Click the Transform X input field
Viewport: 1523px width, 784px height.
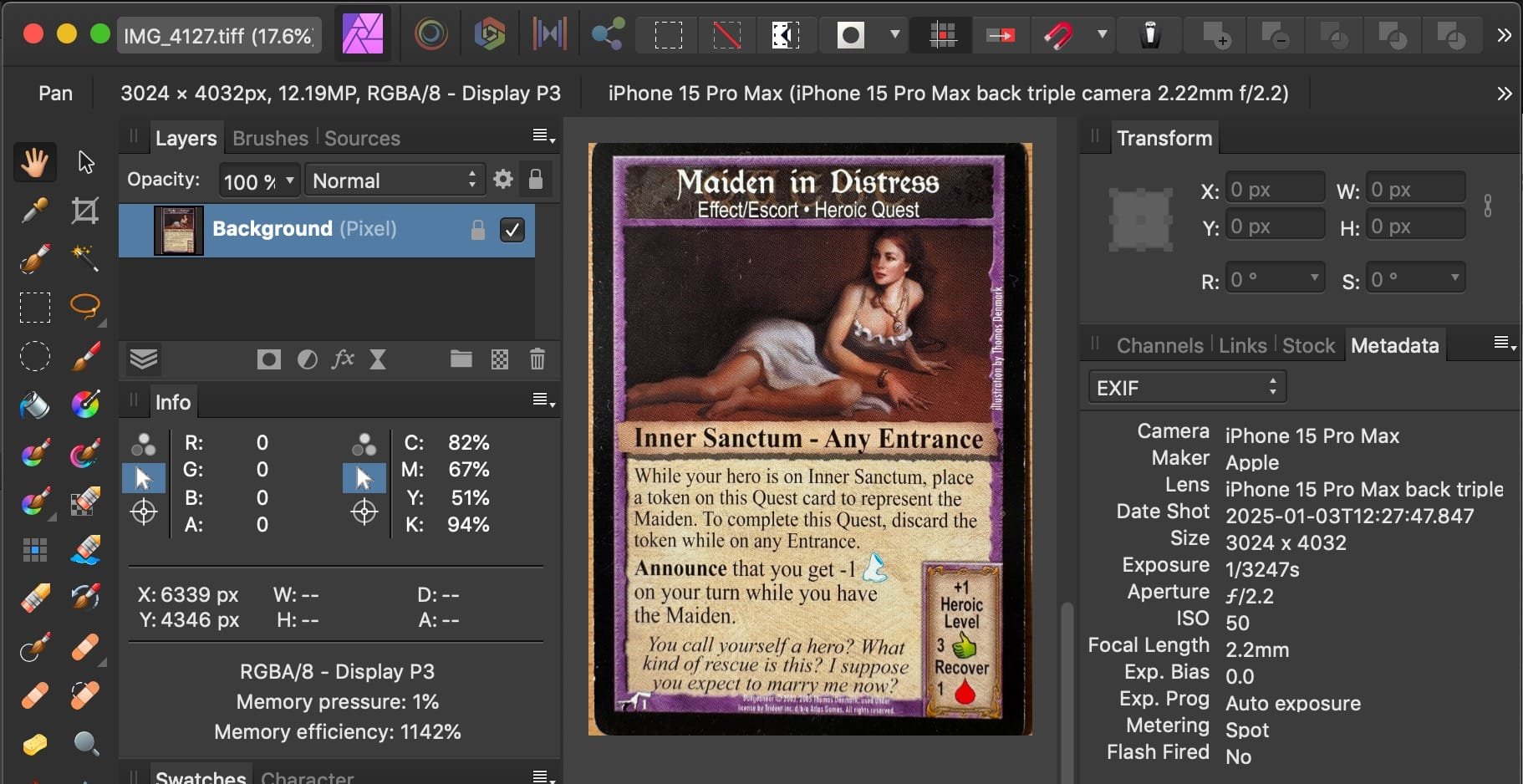[1275, 190]
